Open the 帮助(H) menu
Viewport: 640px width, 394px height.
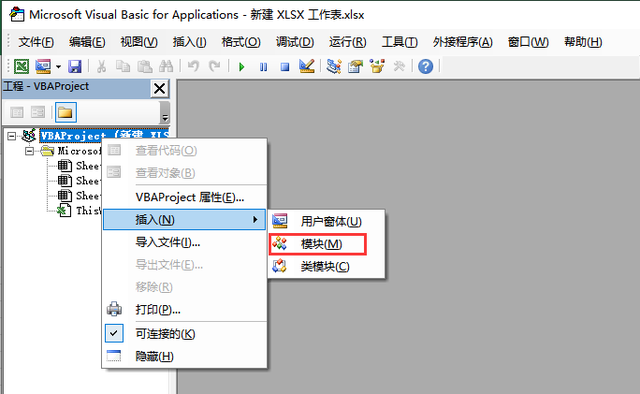(x=583, y=42)
